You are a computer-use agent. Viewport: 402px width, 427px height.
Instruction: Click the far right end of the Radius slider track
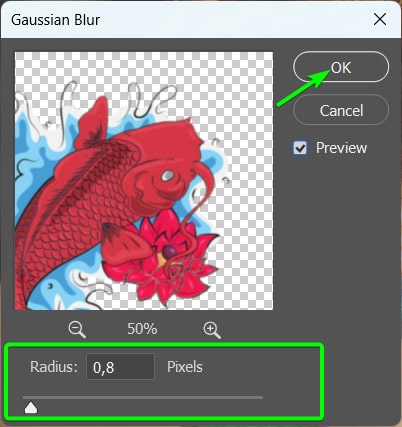tap(261, 397)
